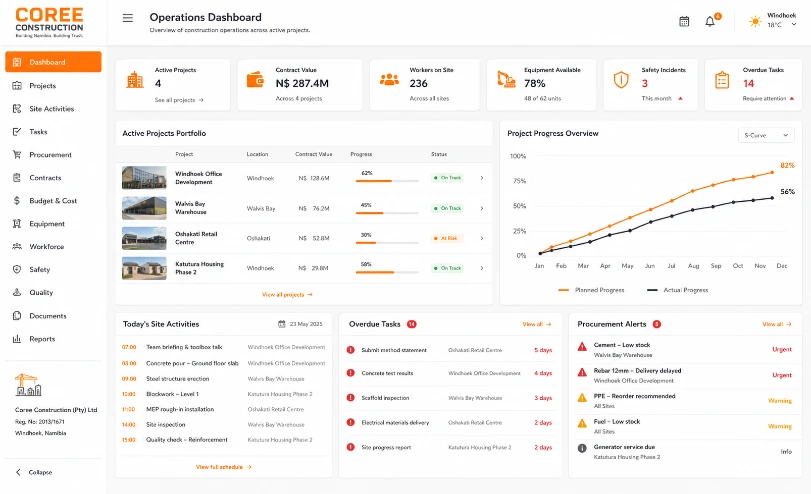This screenshot has width=811, height=494.
Task: Open the calendar icon in header
Action: tap(684, 21)
